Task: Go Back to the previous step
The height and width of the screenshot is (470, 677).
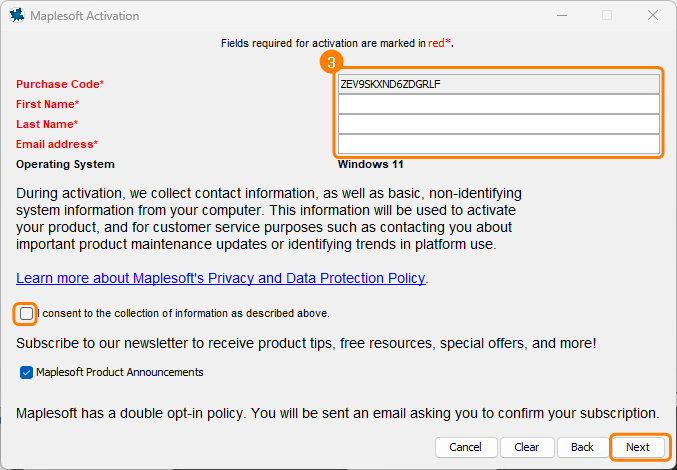Action: tap(582, 447)
